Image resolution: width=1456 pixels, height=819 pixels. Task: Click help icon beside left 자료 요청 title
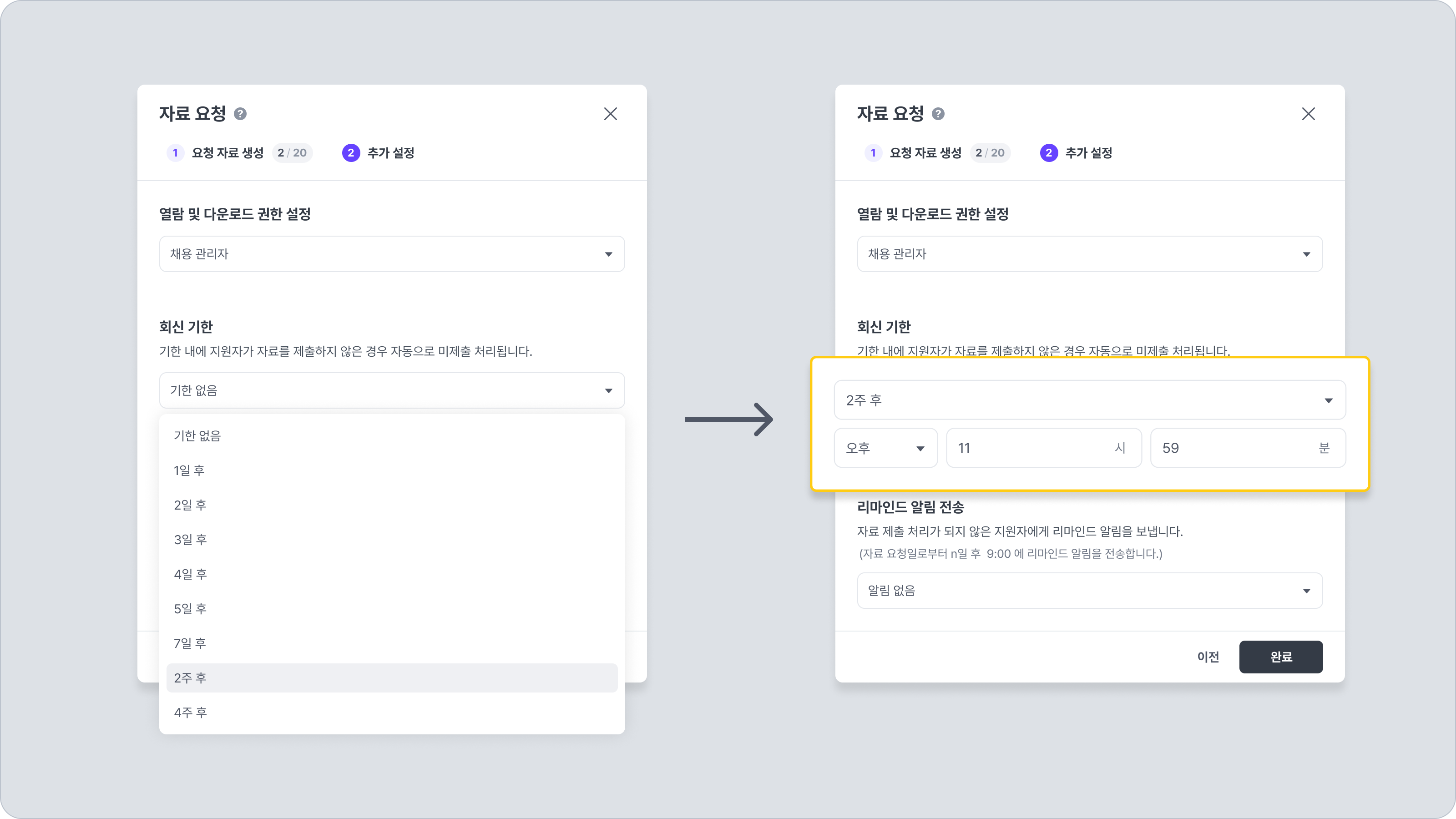coord(240,114)
